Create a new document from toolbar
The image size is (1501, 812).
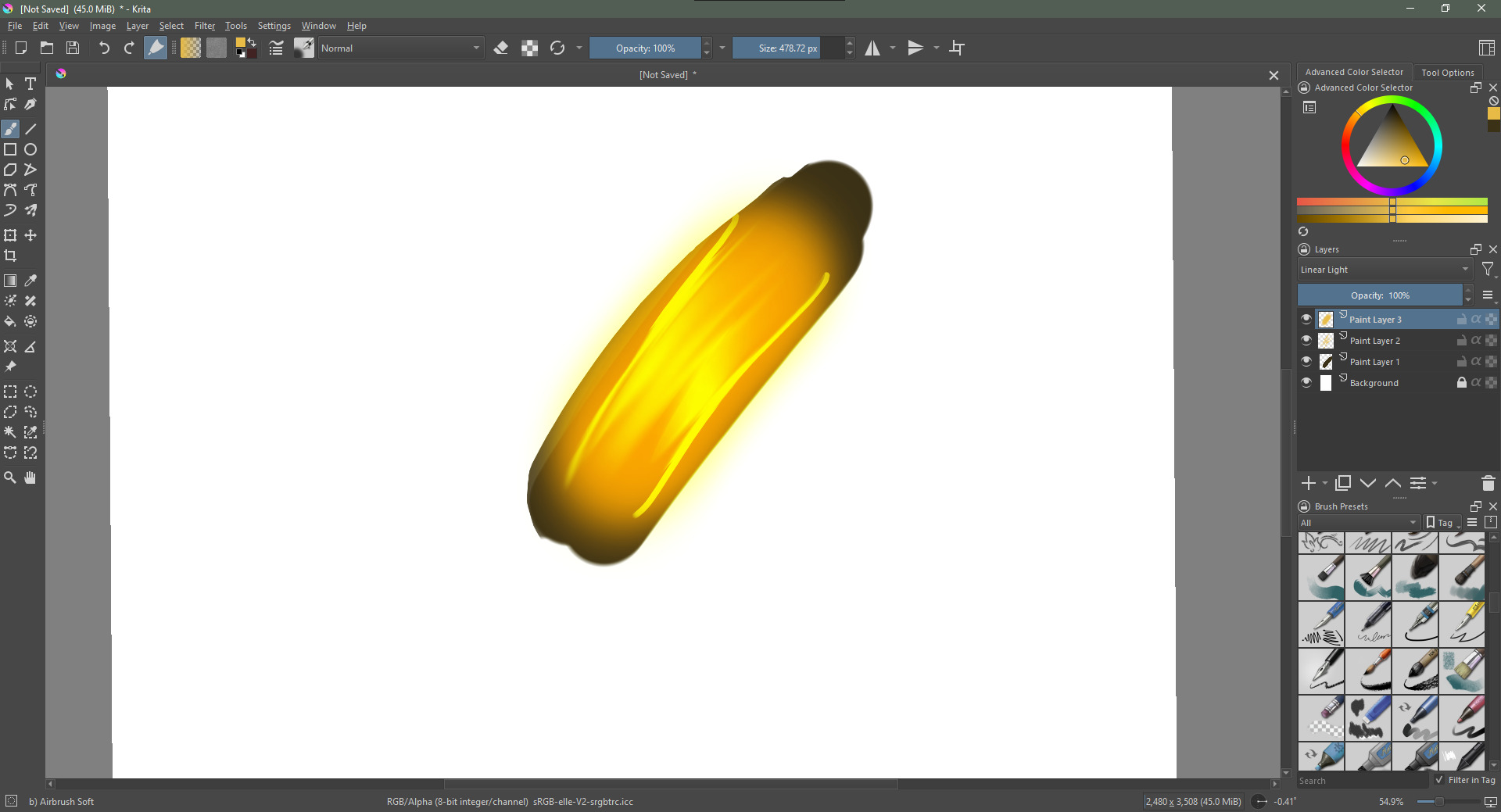point(21,48)
